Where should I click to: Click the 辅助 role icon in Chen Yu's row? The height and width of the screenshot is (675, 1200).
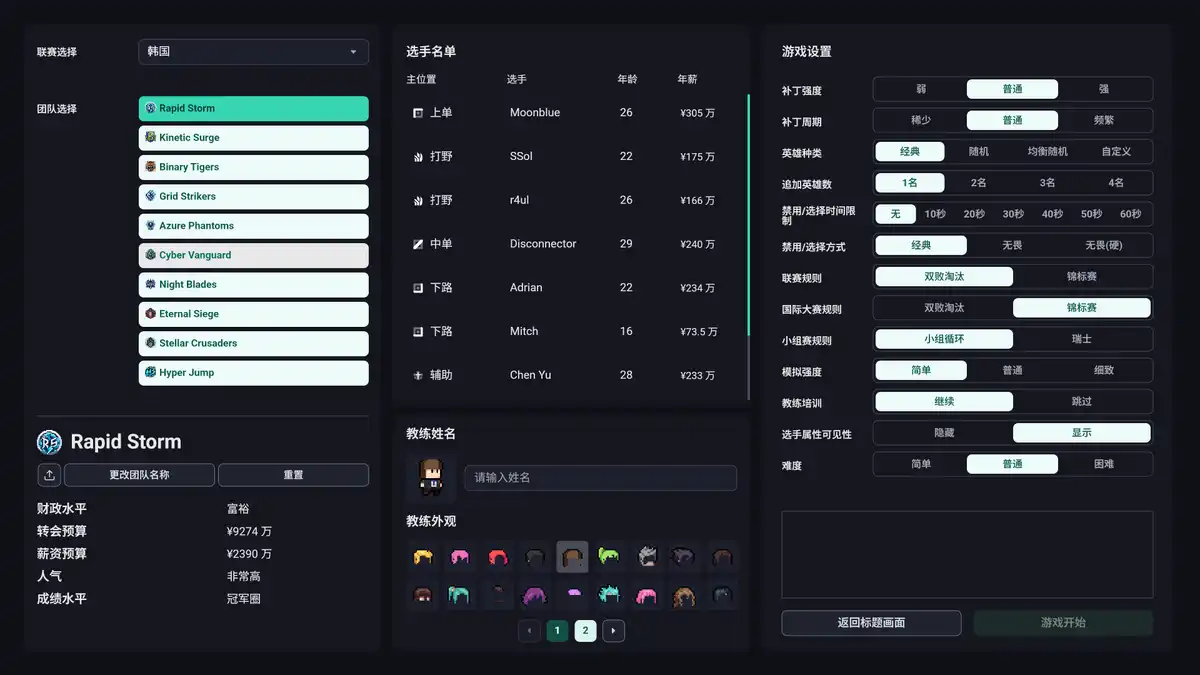(418, 375)
